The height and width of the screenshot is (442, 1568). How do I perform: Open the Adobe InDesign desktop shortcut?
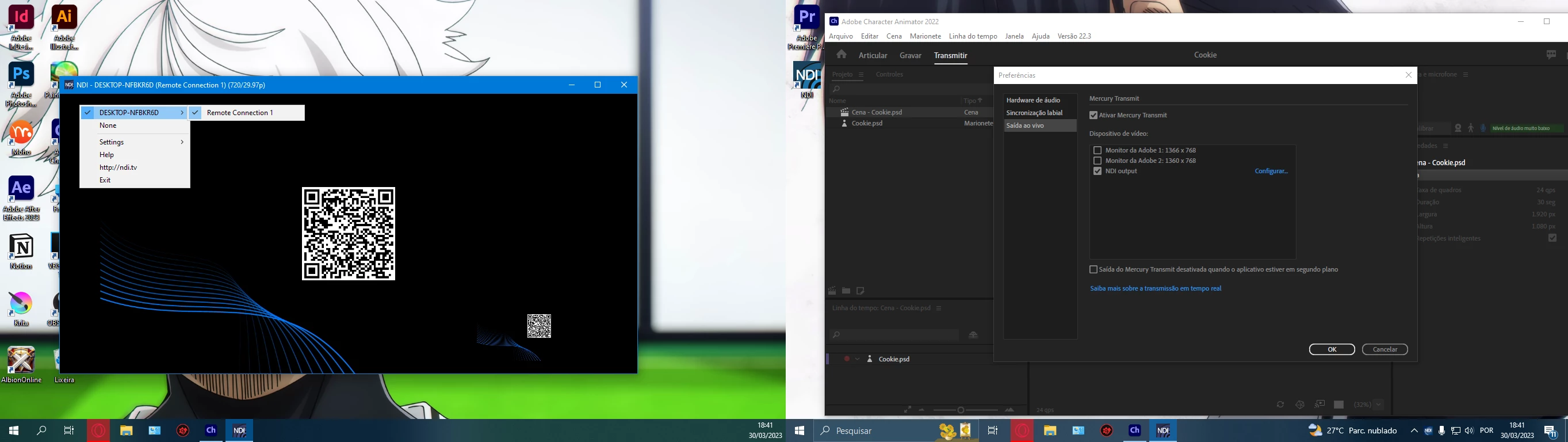pyautogui.click(x=21, y=28)
